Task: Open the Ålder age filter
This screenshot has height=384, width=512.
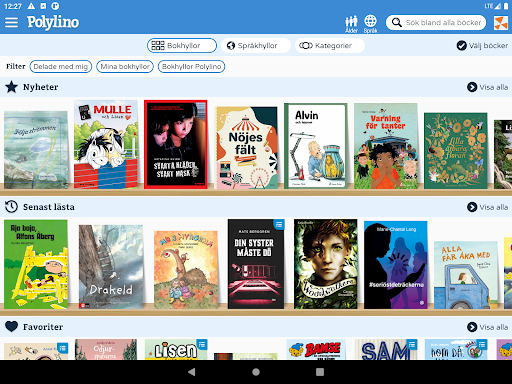Action: coord(351,24)
